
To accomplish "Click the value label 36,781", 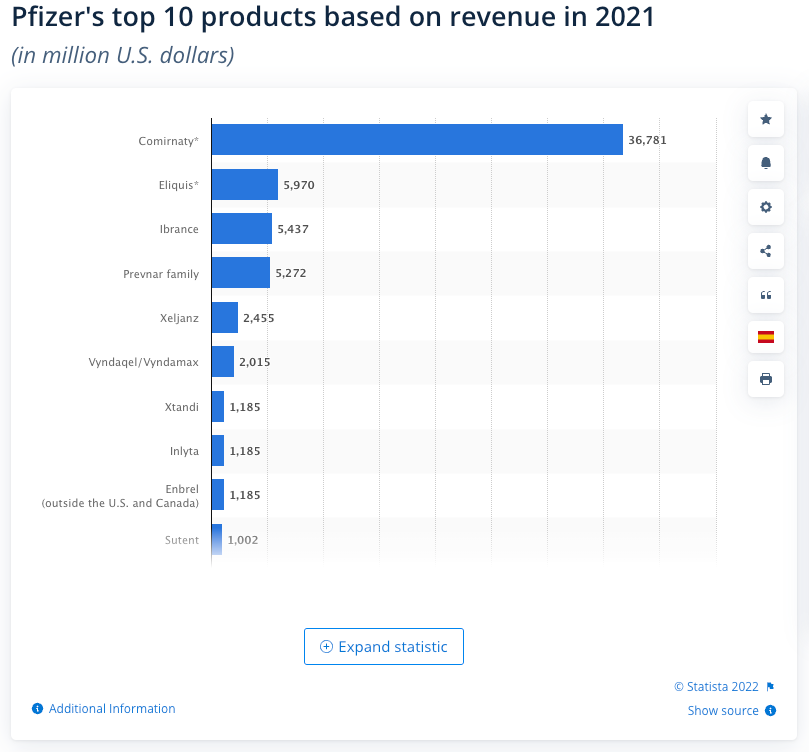I will (647, 140).
